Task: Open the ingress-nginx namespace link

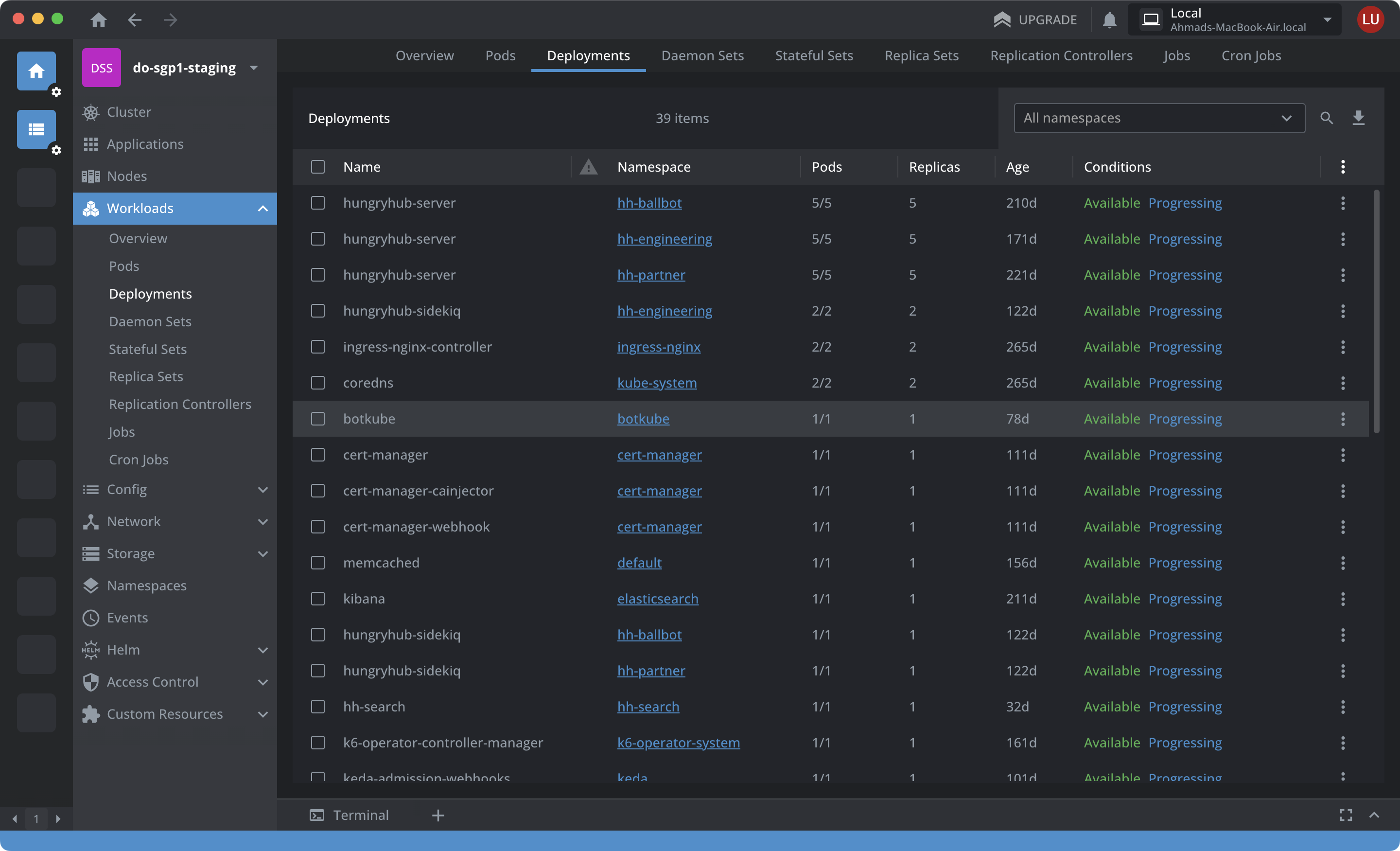Action: pos(659,347)
